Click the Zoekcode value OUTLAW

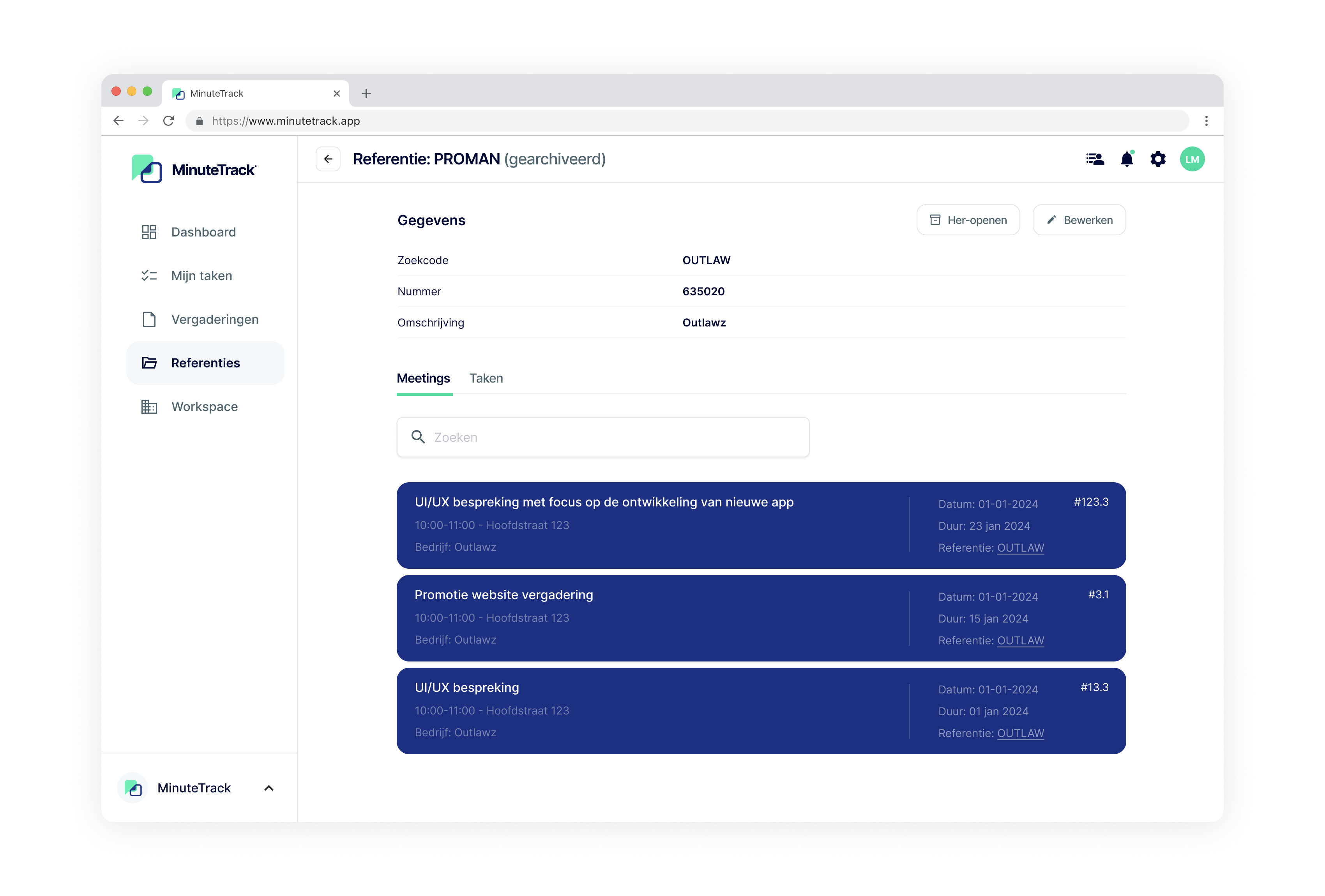pos(707,261)
